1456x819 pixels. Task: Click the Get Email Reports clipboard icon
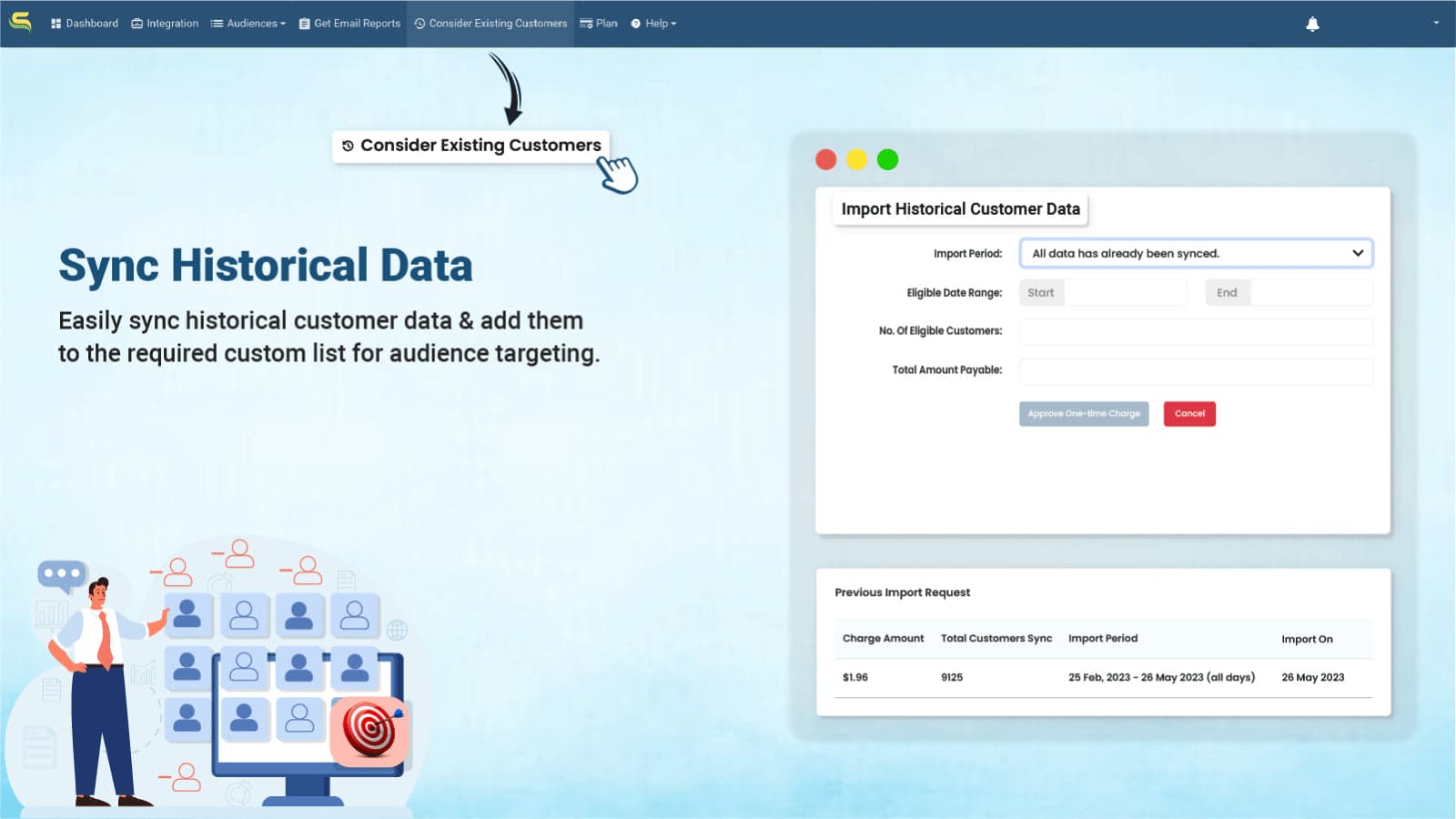[x=303, y=23]
